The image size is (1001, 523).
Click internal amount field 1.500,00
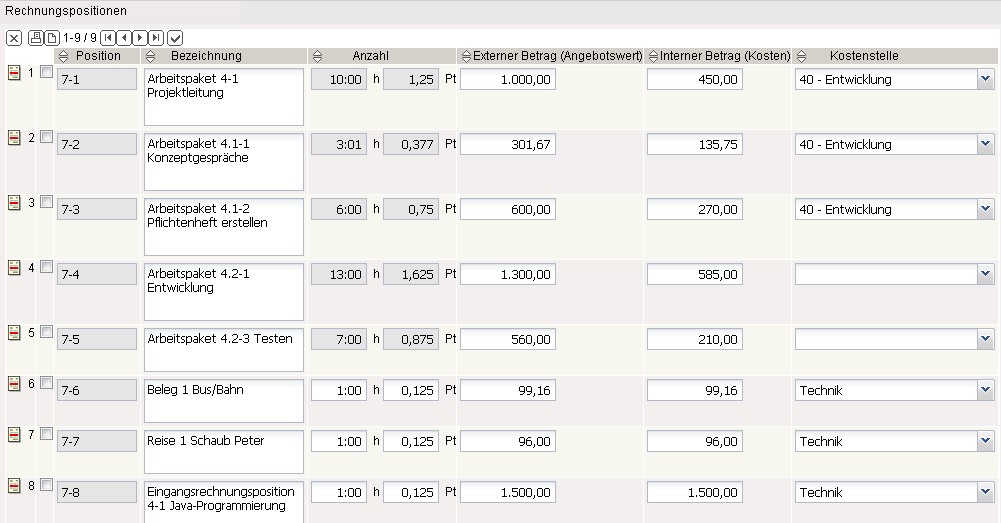coord(695,493)
